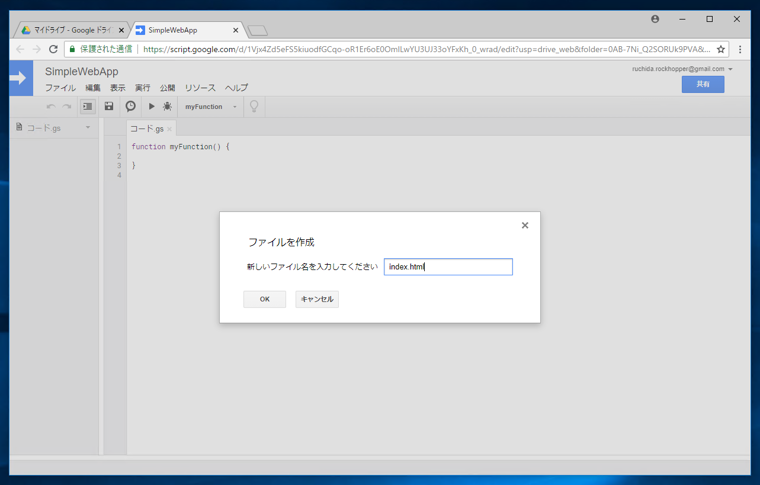The height and width of the screenshot is (485, 760).
Task: Close the create file dialog X
Action: pos(525,225)
